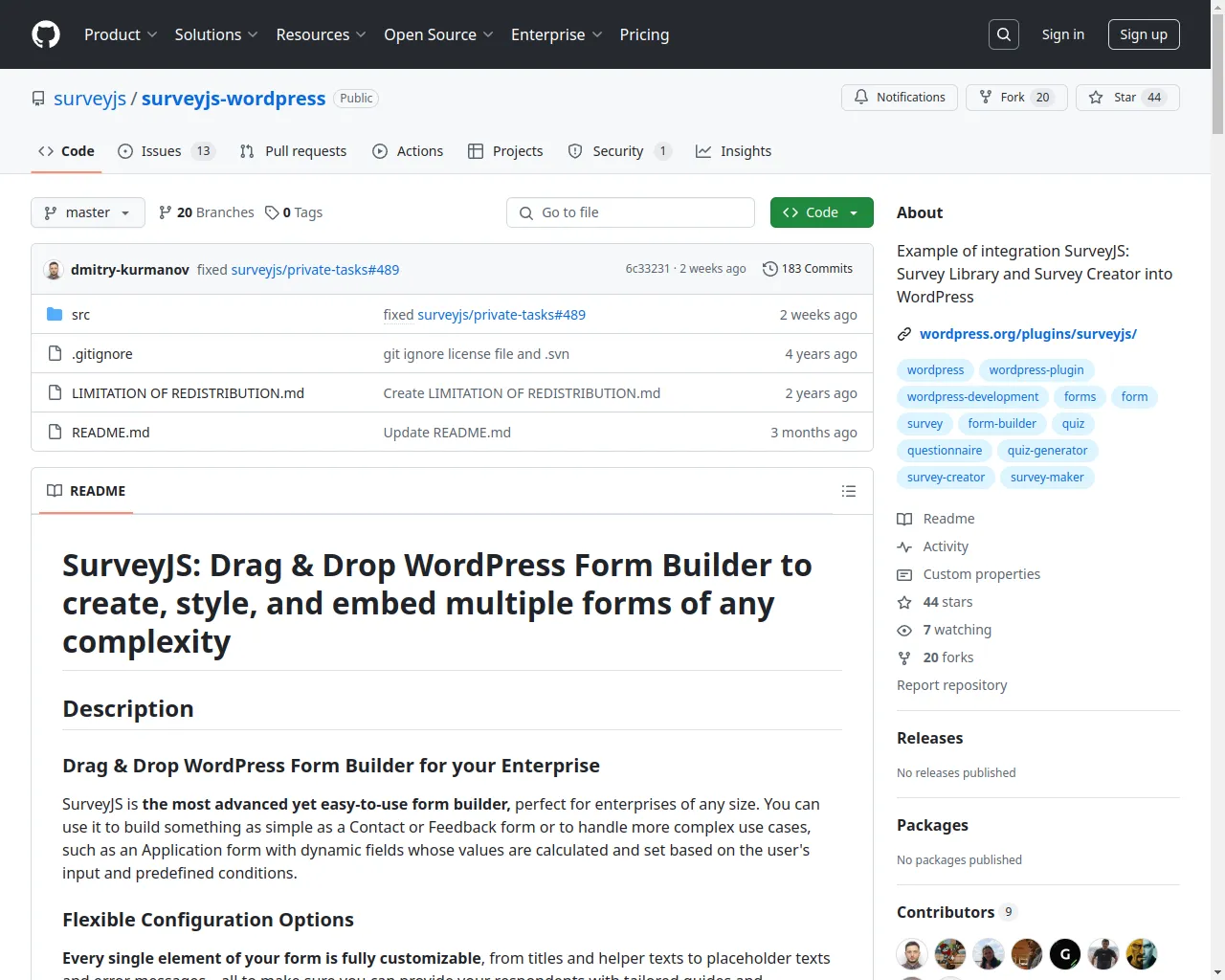Expand the Product menu
This screenshot has width=1225, height=980.
tap(121, 34)
